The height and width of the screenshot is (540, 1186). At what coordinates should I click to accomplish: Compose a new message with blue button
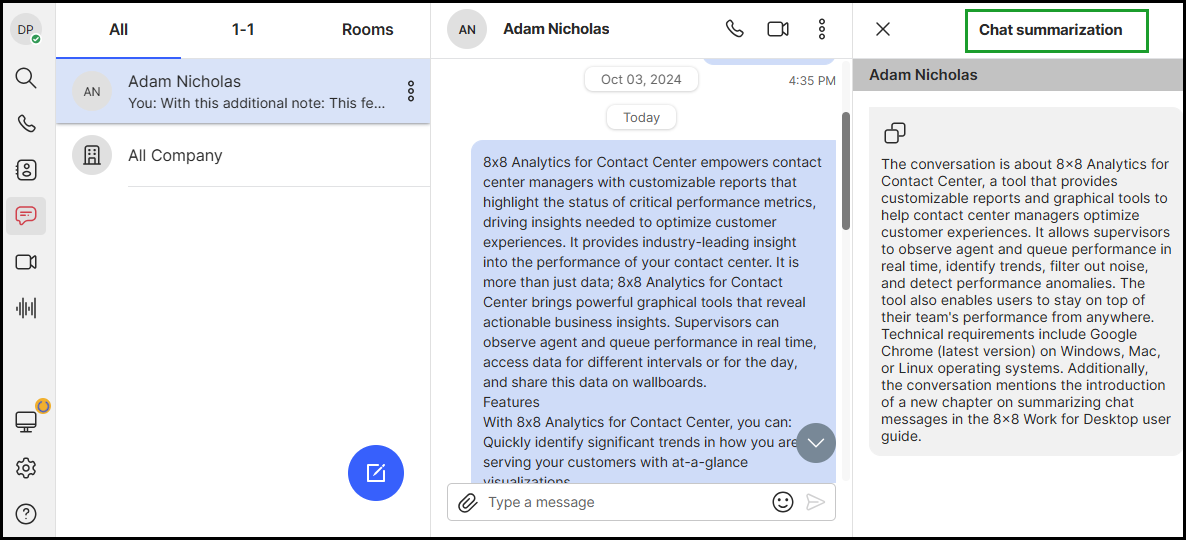pyautogui.click(x=376, y=473)
